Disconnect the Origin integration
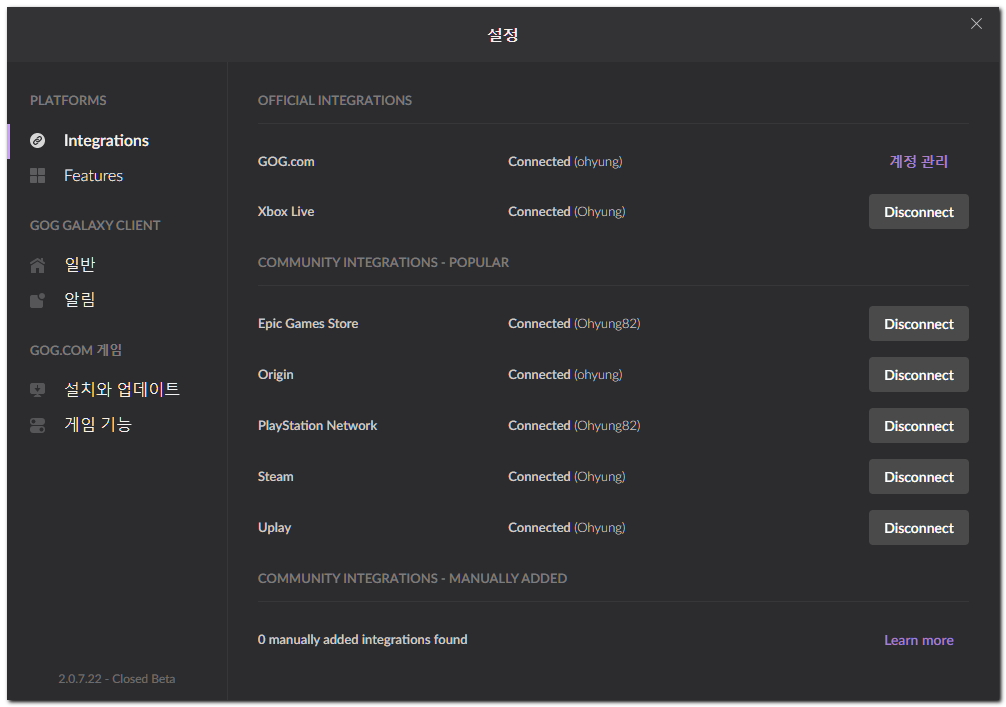 click(919, 375)
